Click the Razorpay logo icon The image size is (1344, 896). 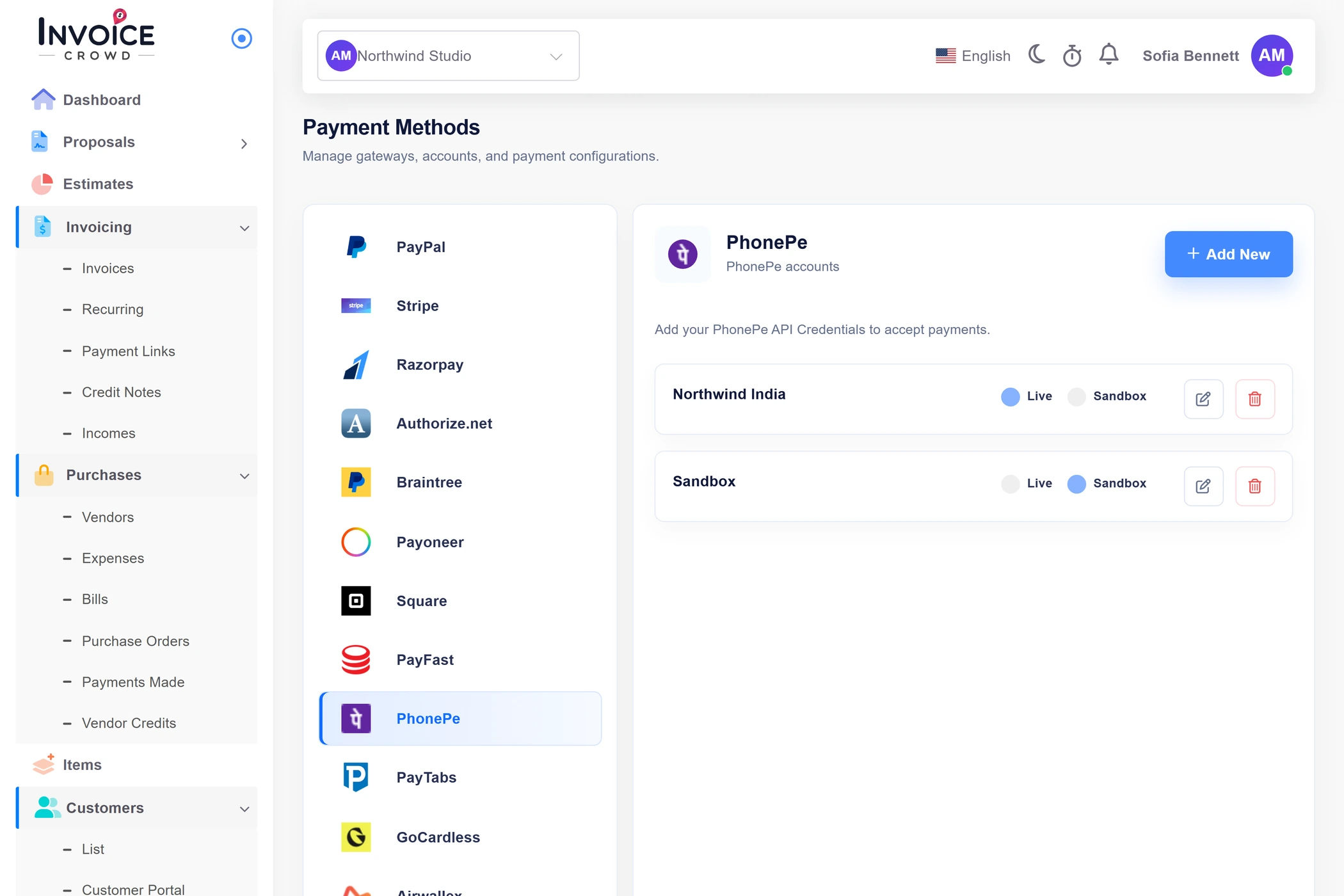click(x=356, y=365)
